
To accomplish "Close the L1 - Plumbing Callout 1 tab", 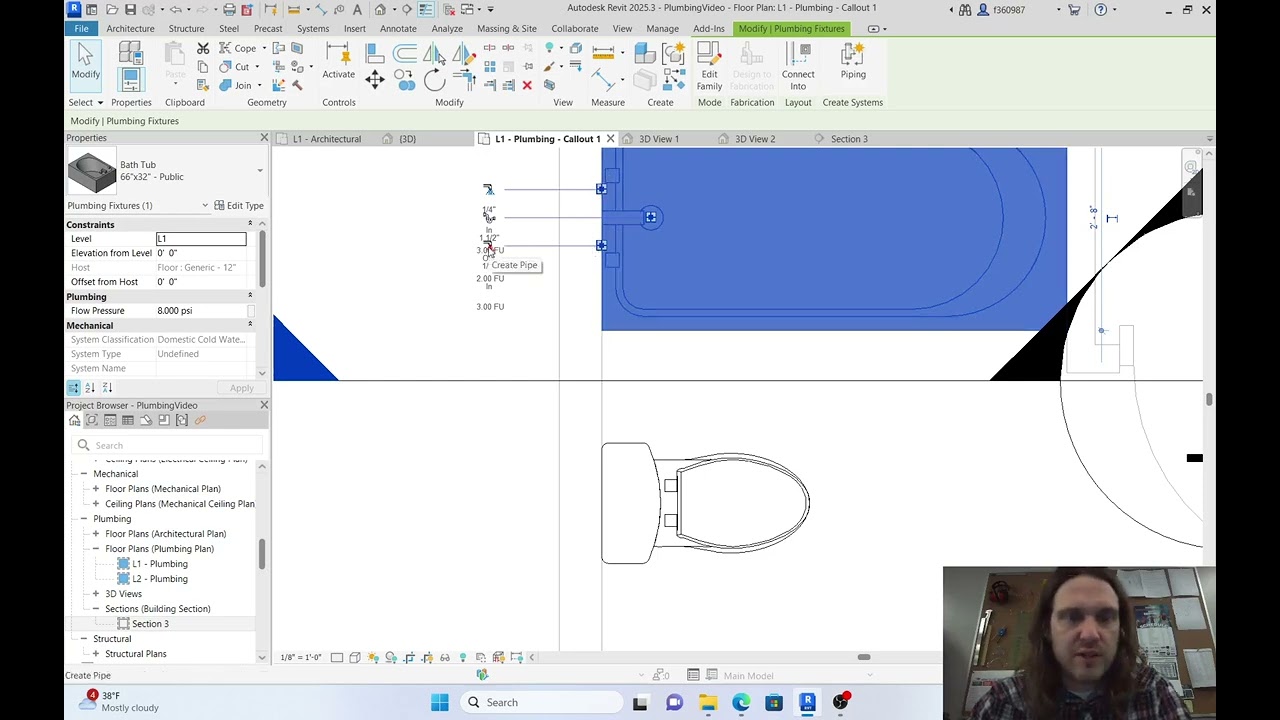I will pos(610,139).
